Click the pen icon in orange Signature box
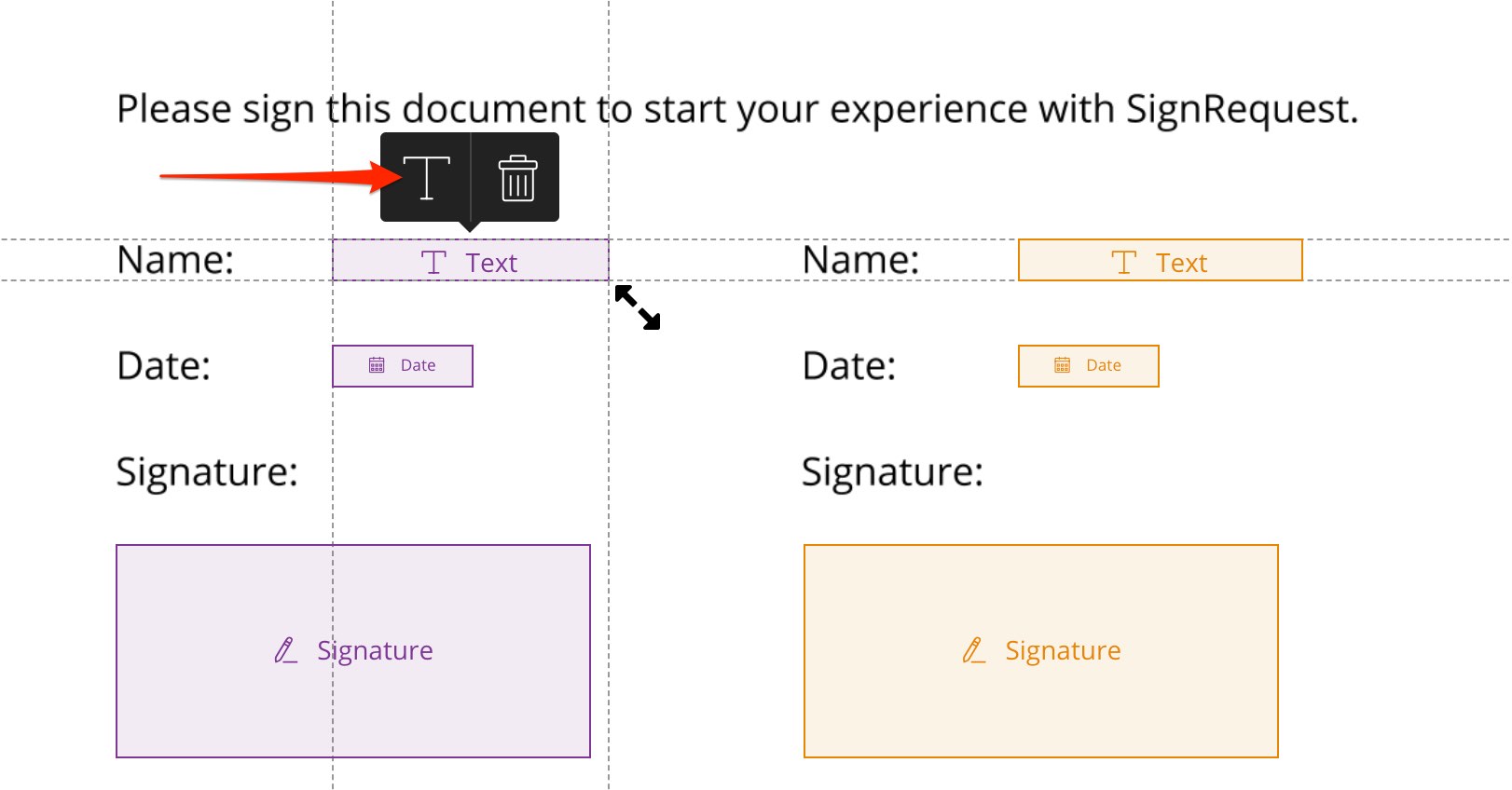Image resolution: width=1512 pixels, height=790 pixels. click(974, 650)
